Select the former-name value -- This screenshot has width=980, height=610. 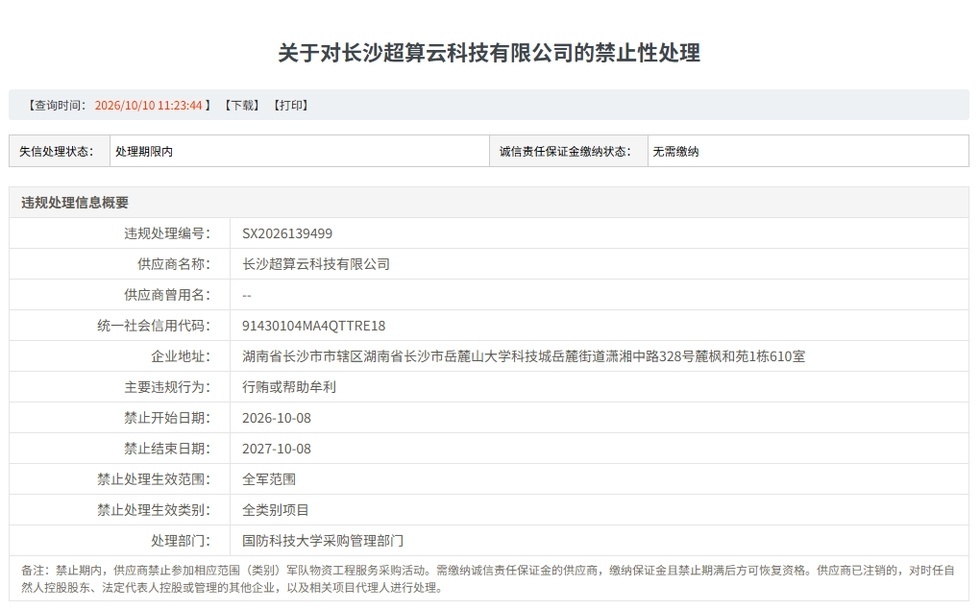coord(246,295)
